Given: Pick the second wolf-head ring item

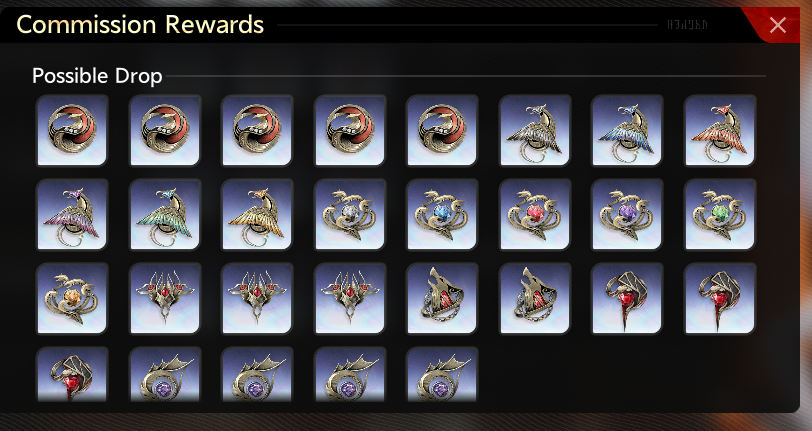Looking at the screenshot, I should click(534, 298).
